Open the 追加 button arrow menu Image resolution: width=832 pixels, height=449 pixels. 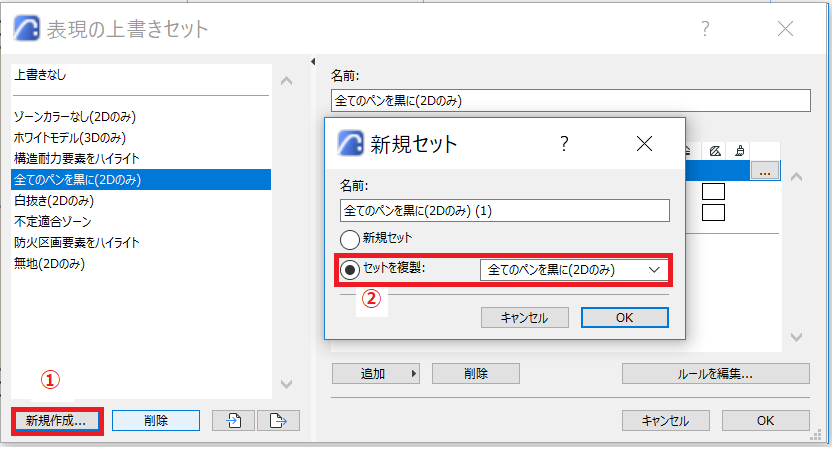pos(414,374)
